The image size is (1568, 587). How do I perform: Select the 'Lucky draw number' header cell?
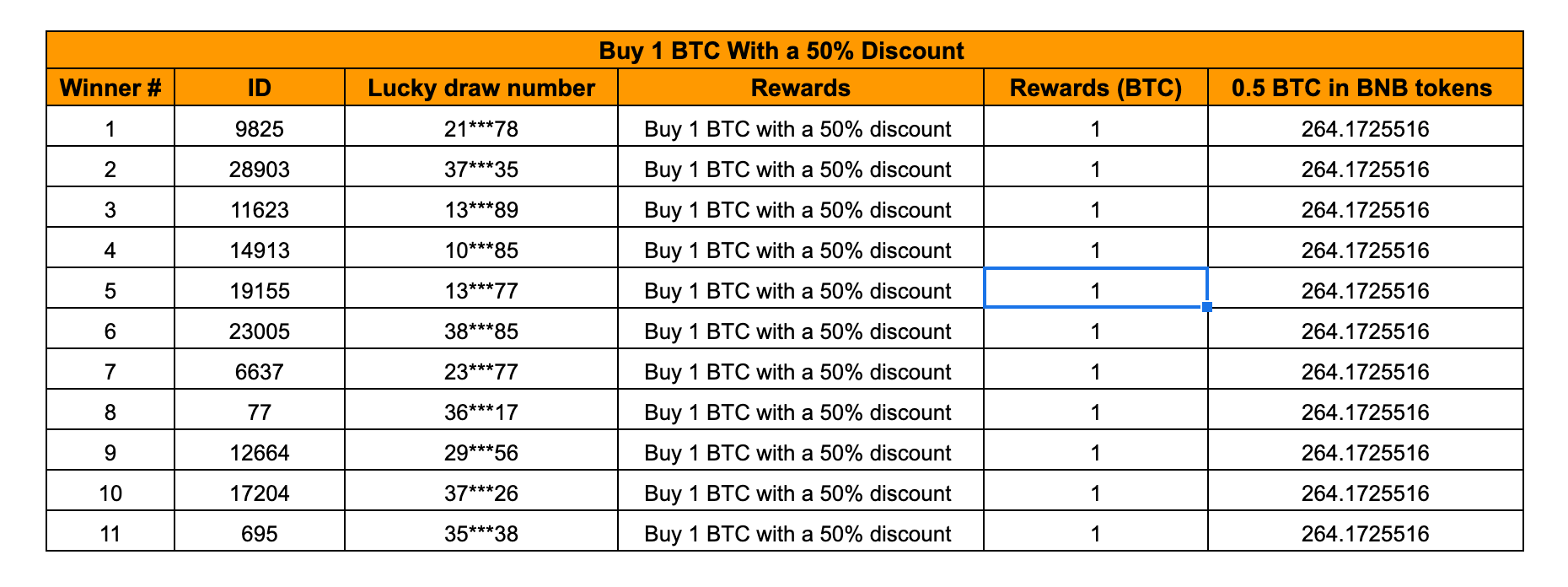481,88
